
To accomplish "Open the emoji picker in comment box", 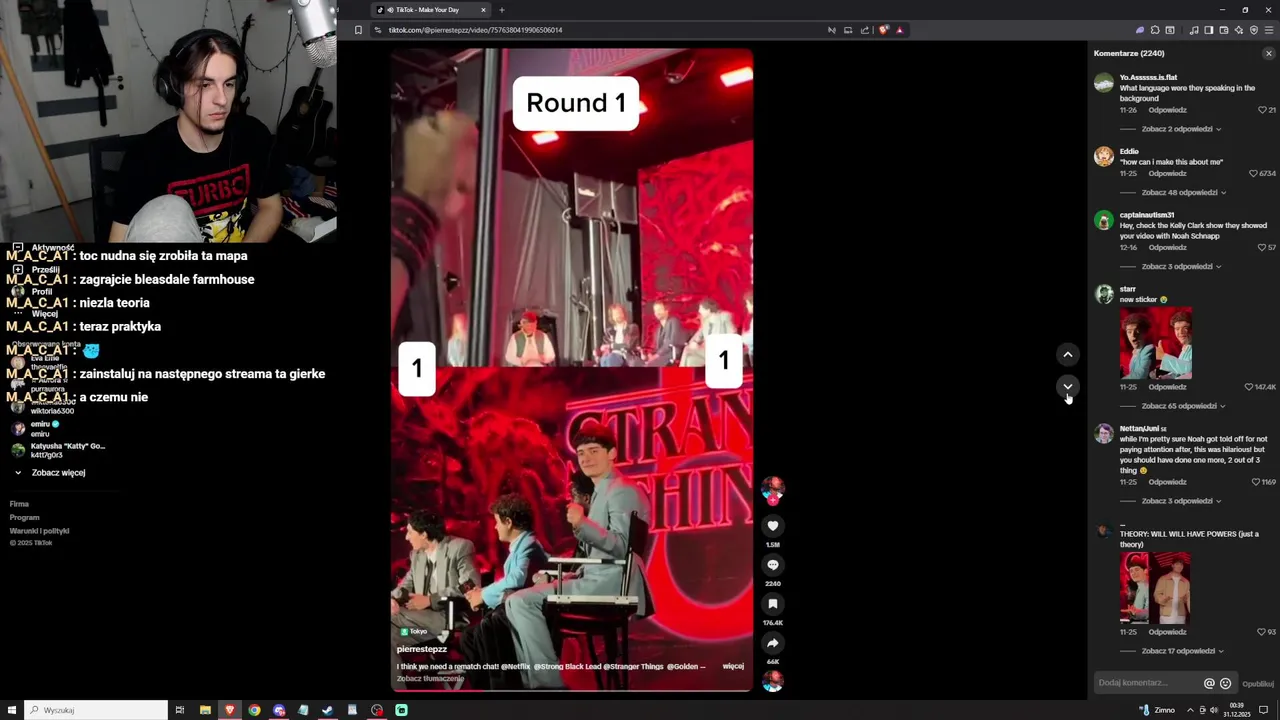I will click(x=1225, y=683).
